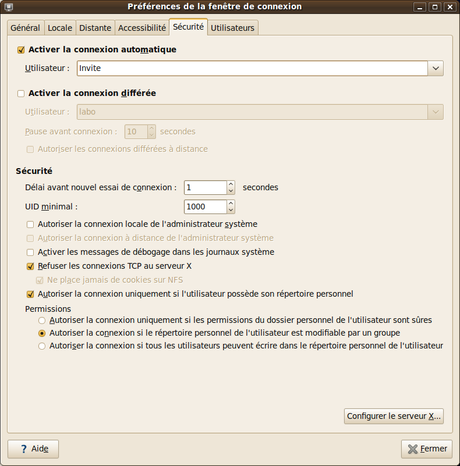The width and height of the screenshot is (460, 466).
Task: Click the question mark icon on Aide
Action: click(x=24, y=449)
